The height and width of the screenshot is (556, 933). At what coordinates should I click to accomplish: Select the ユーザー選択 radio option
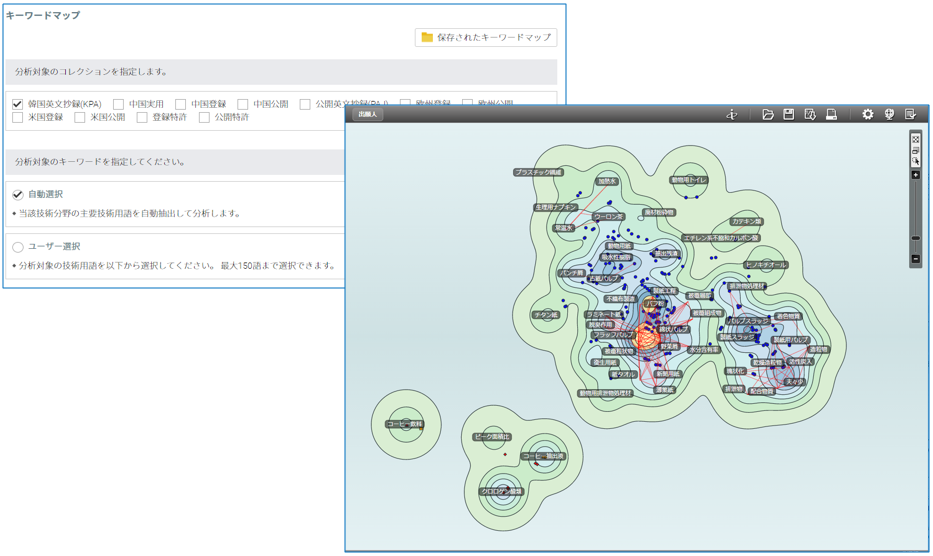[18, 247]
